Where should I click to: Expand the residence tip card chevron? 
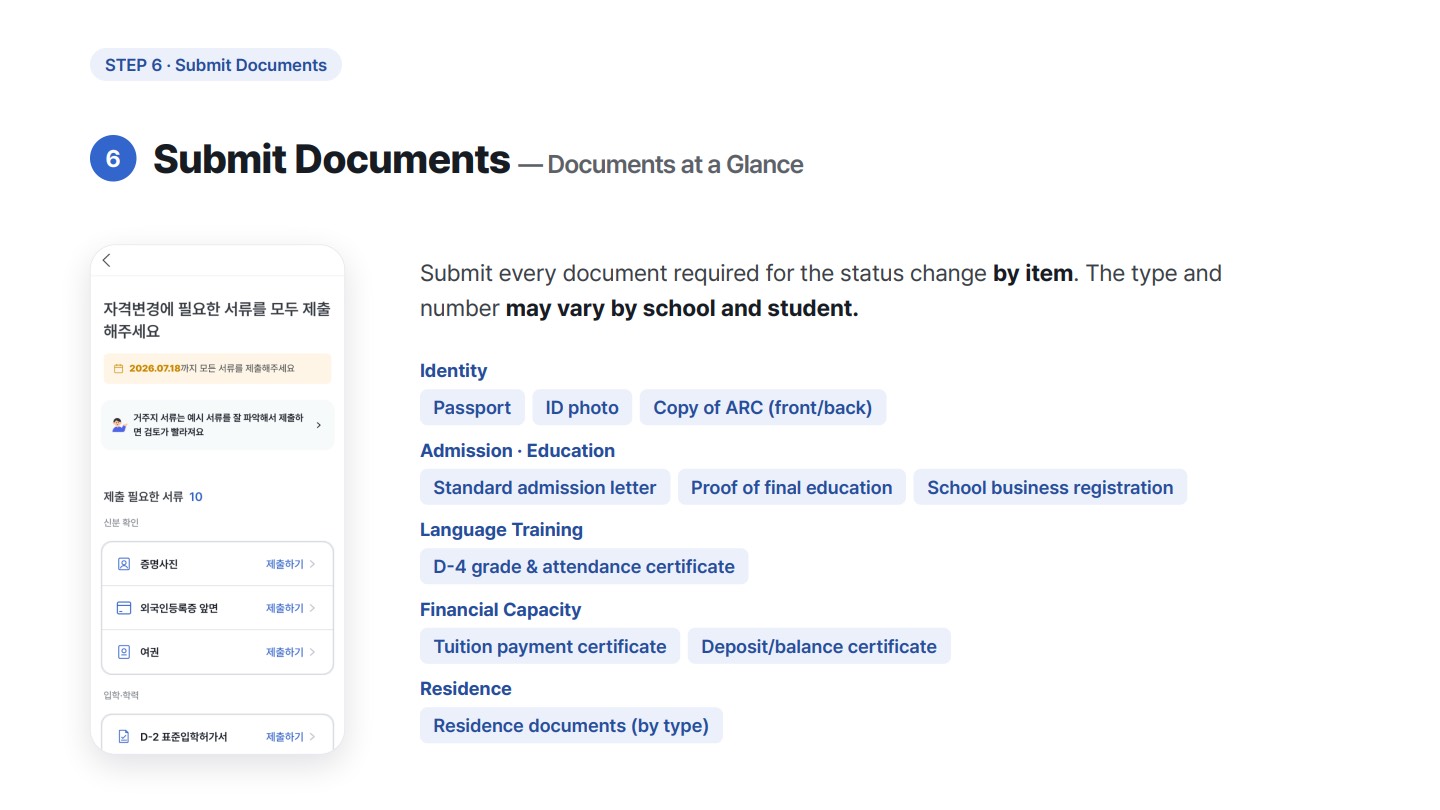click(x=319, y=425)
